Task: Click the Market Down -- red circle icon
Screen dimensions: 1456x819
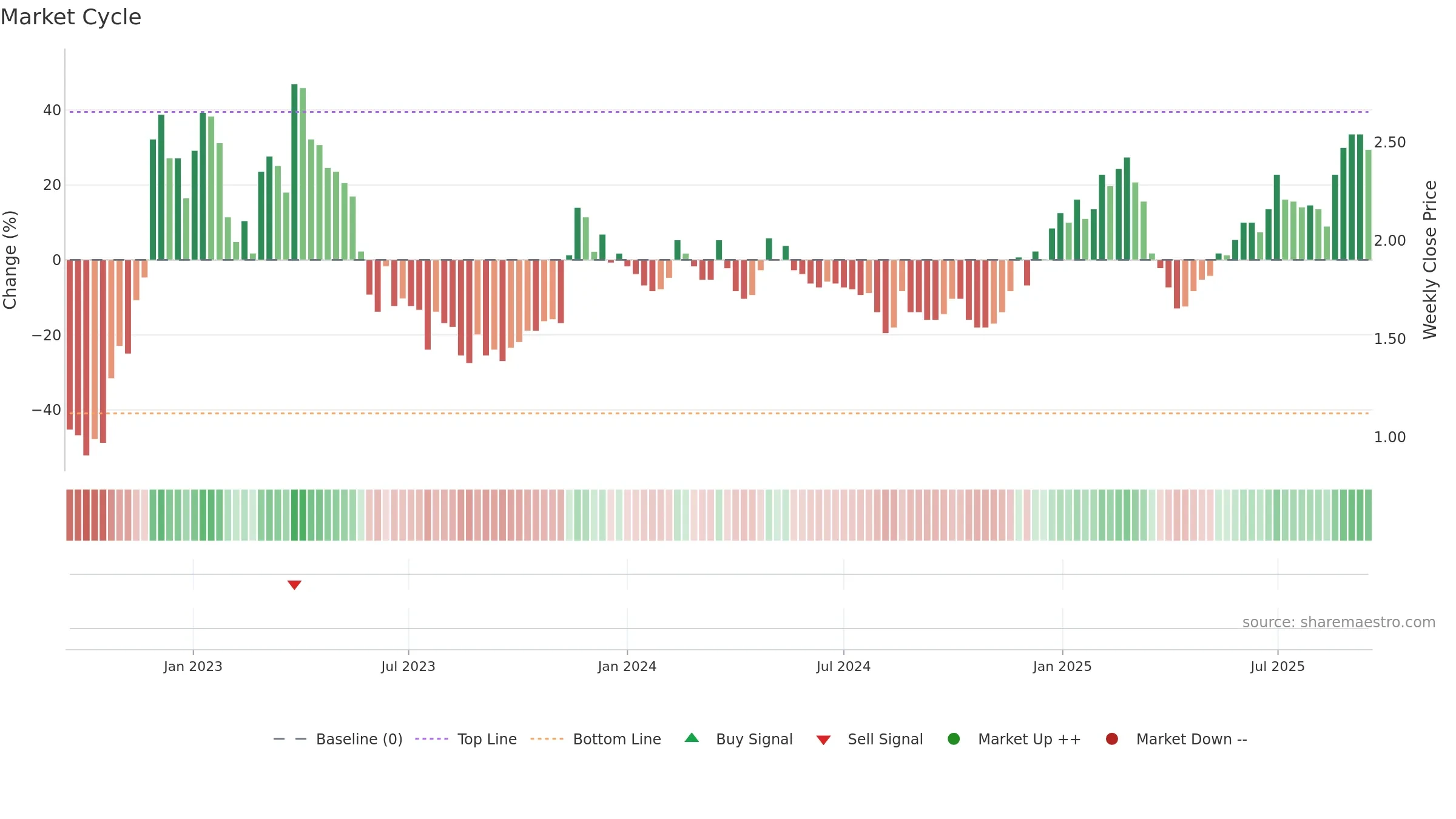Action: point(1112,739)
